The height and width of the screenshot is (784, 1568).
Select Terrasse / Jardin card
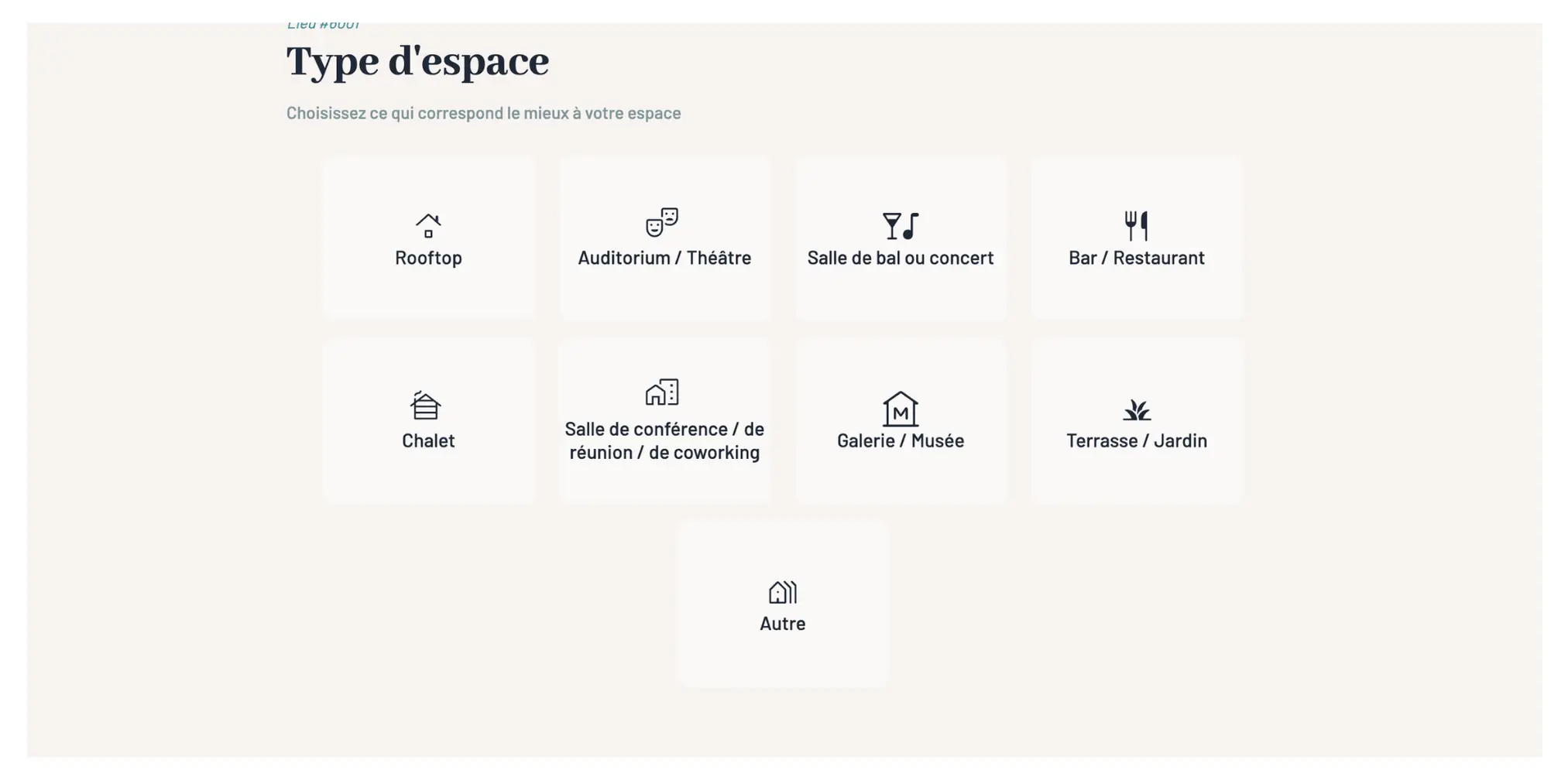(x=1137, y=420)
